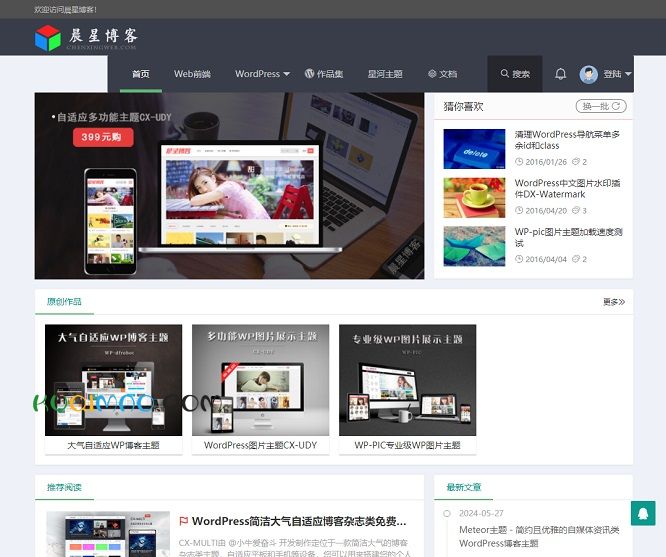666x557 pixels.
Task: Click the recommended article thumbnail image
Action: click(x=108, y=534)
